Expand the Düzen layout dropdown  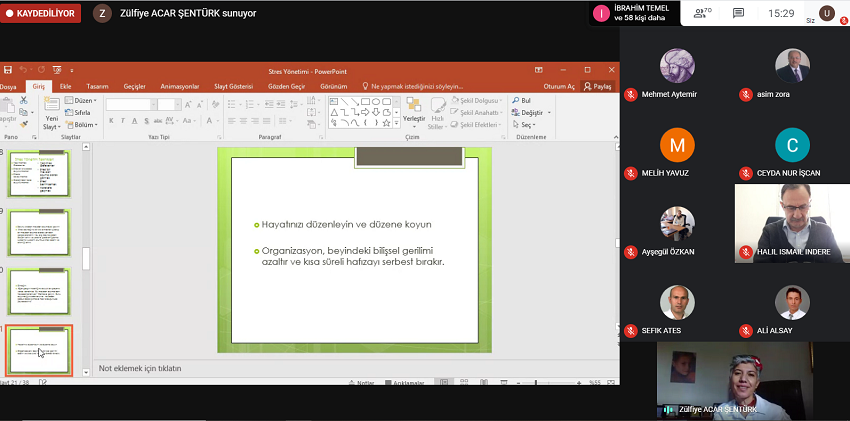84,101
